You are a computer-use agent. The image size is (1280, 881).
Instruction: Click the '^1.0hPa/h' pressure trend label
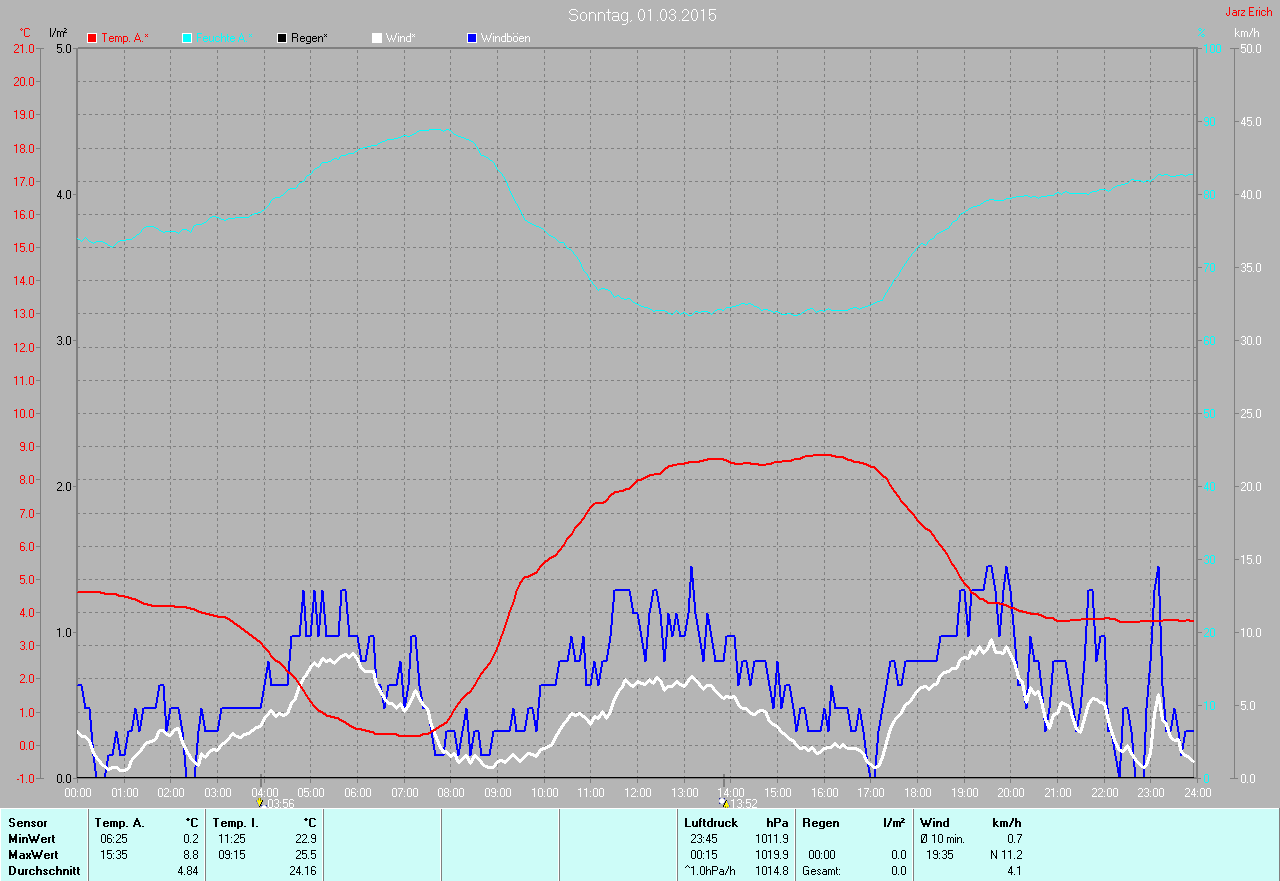coord(710,871)
